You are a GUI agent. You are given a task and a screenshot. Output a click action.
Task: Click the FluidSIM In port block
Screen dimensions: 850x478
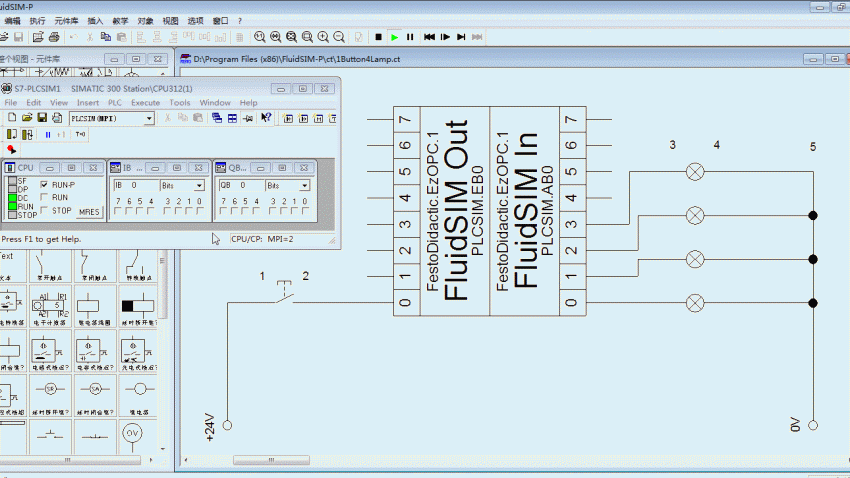pyautogui.click(x=538, y=211)
